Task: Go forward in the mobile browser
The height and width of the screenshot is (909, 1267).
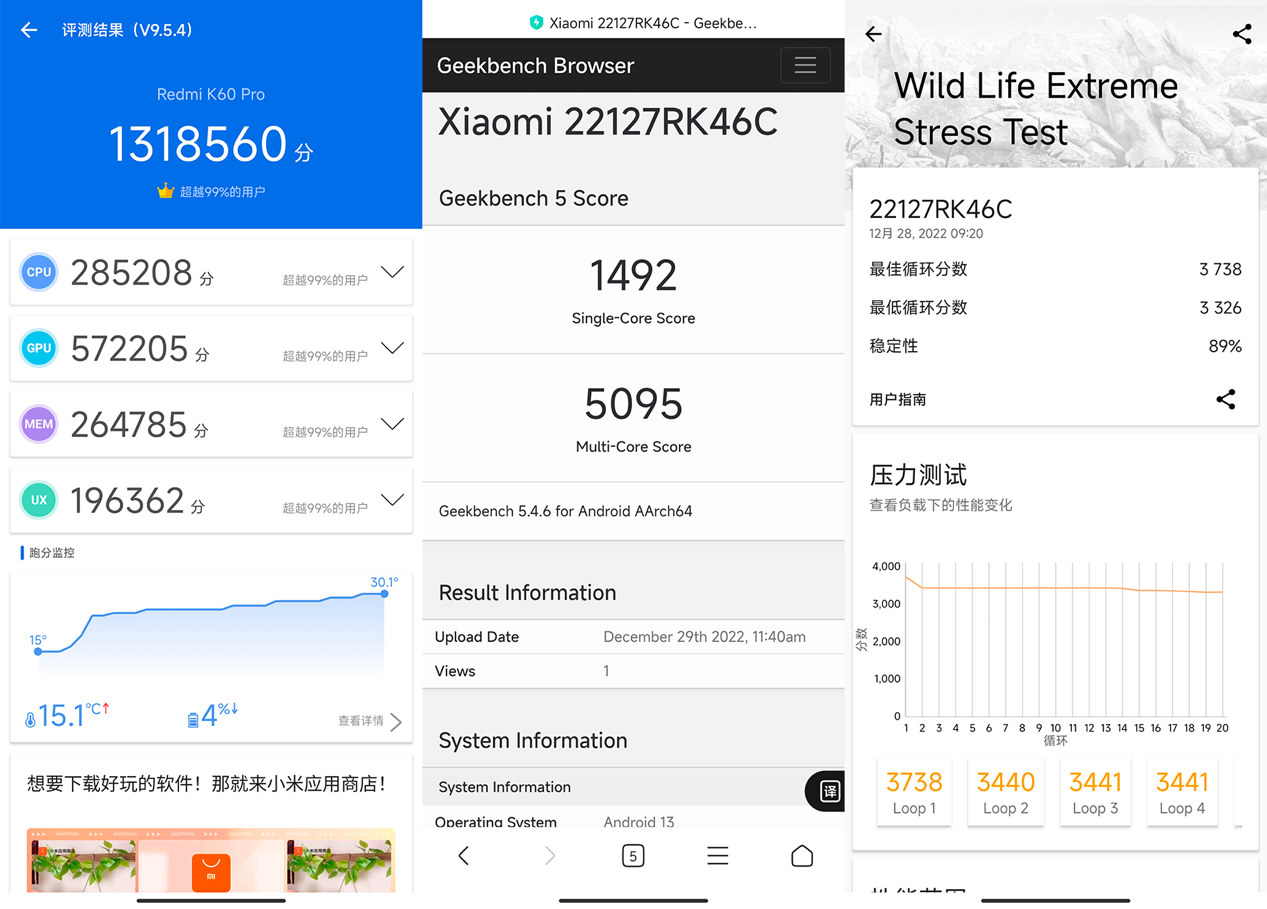Action: click(x=549, y=856)
